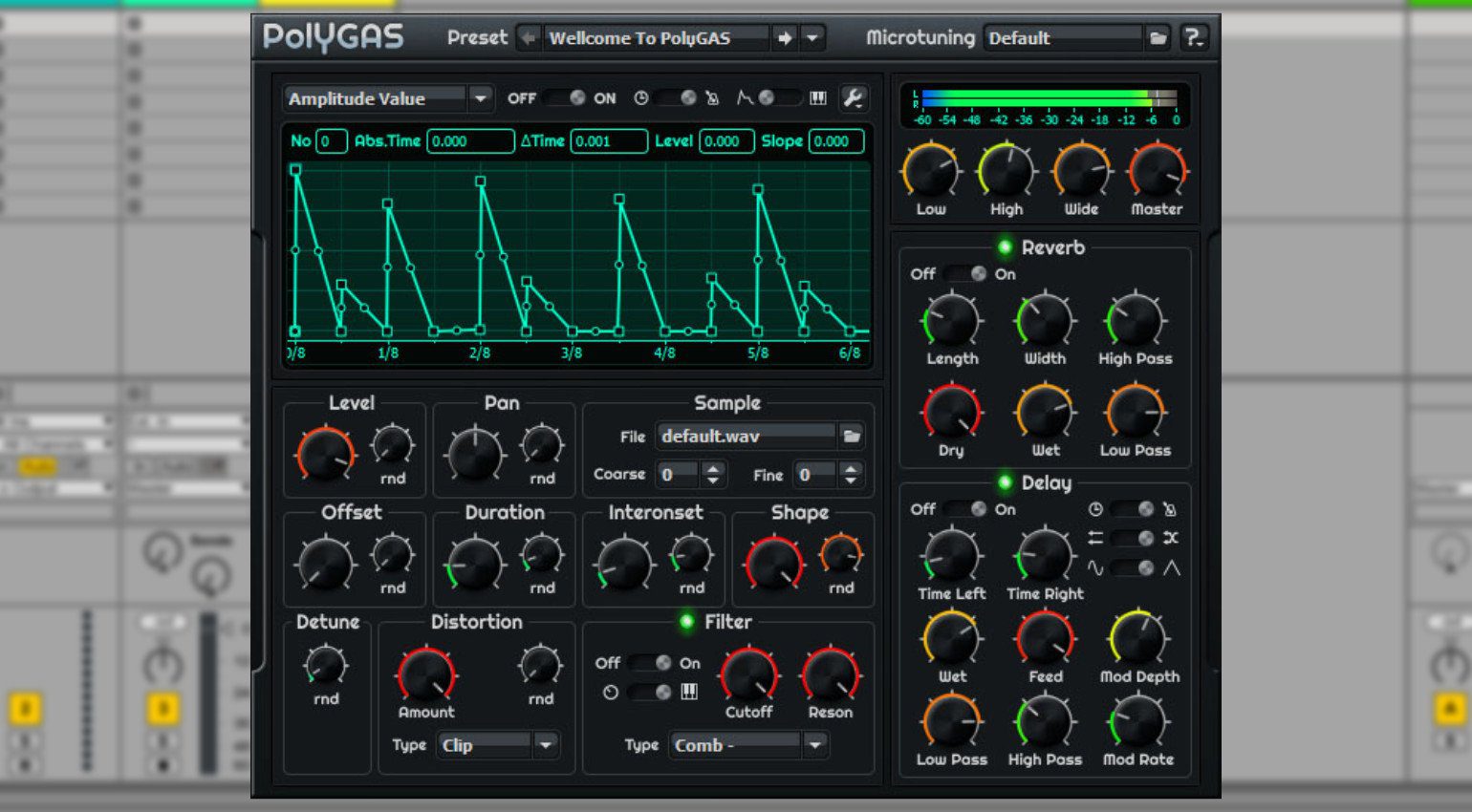
Task: Click the Delay Feed knob
Action: [x=1045, y=639]
